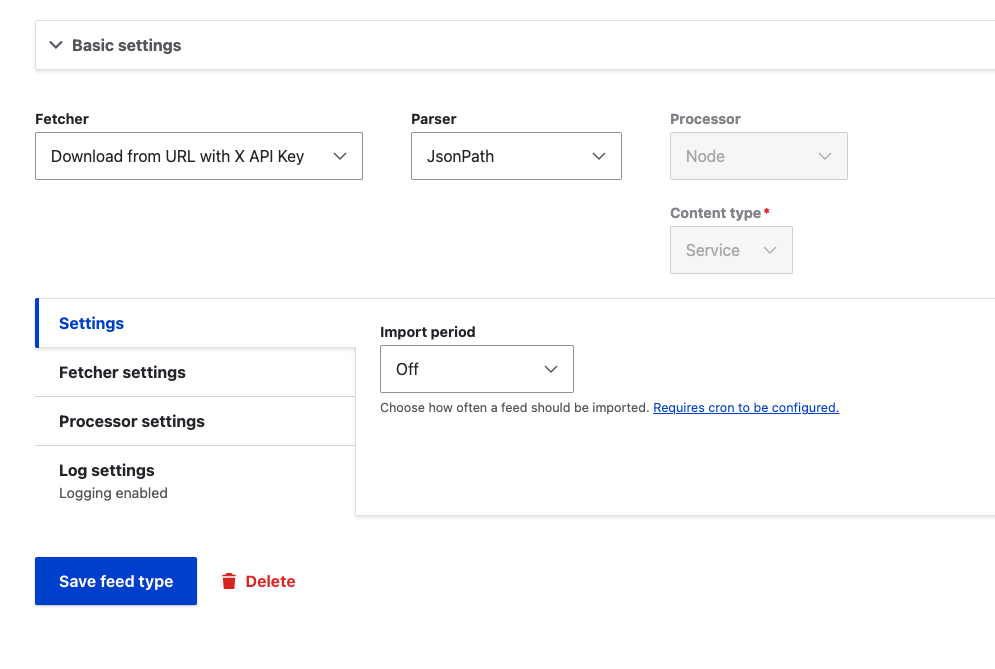
Task: Click the chevron arrow in Fetcher select
Action: coord(340,156)
